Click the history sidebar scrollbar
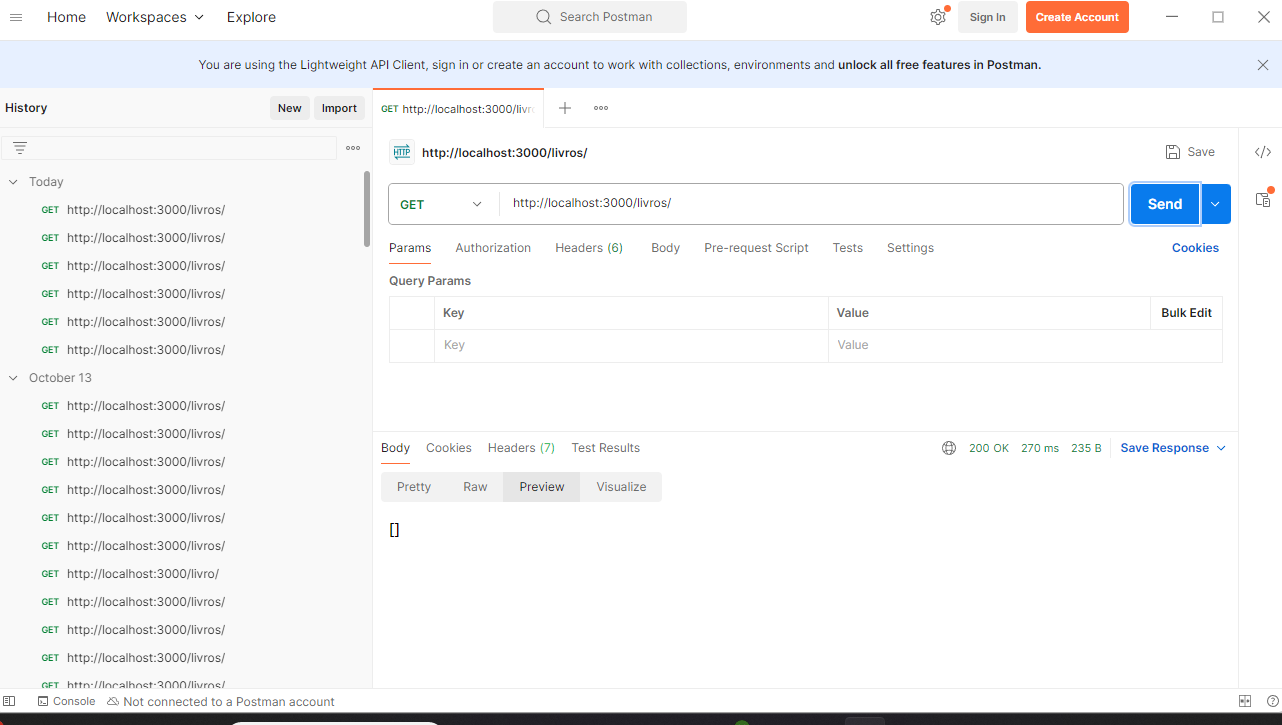This screenshot has height=725, width=1282. pyautogui.click(x=367, y=209)
